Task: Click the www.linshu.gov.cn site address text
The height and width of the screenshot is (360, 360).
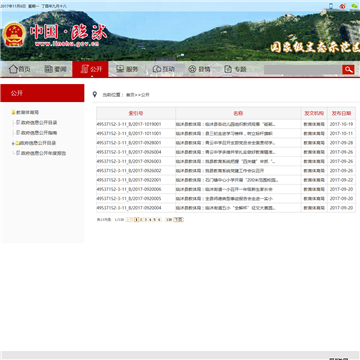Action: (x=67, y=44)
